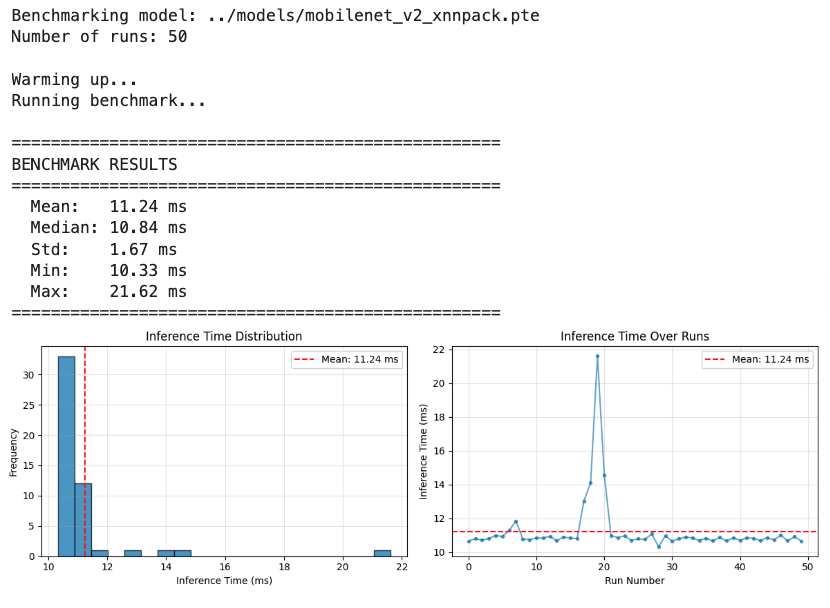Screen dimensions: 830x608
Task: Click the 'Warming up...' output line
Action: tap(75, 80)
